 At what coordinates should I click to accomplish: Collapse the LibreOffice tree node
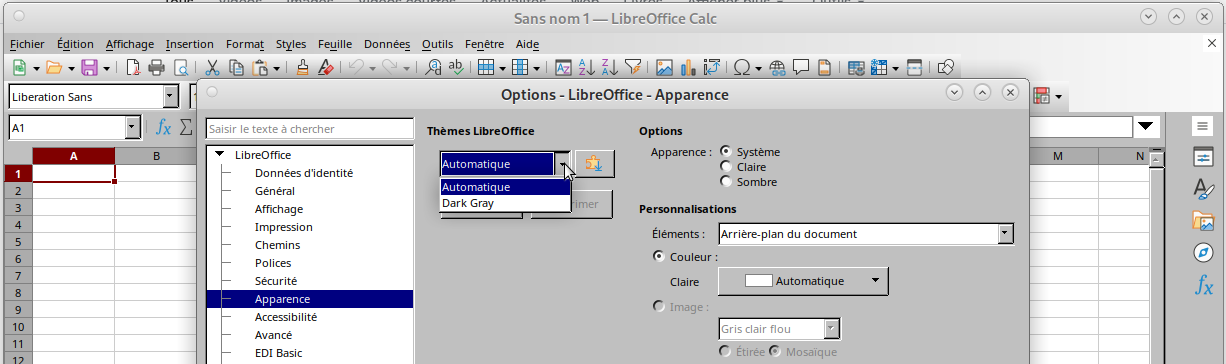coord(219,155)
